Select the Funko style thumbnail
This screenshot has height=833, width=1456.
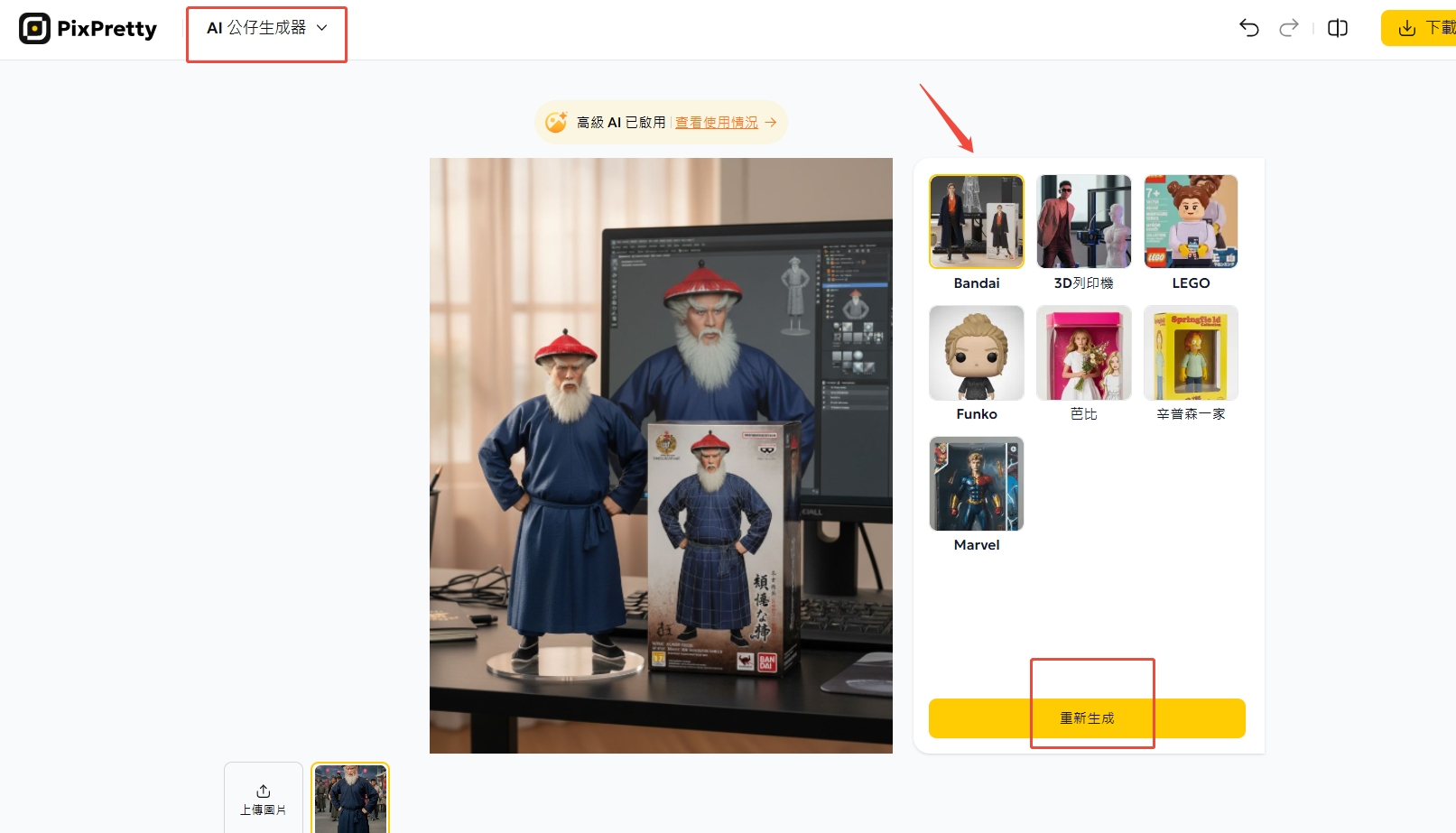coord(976,353)
